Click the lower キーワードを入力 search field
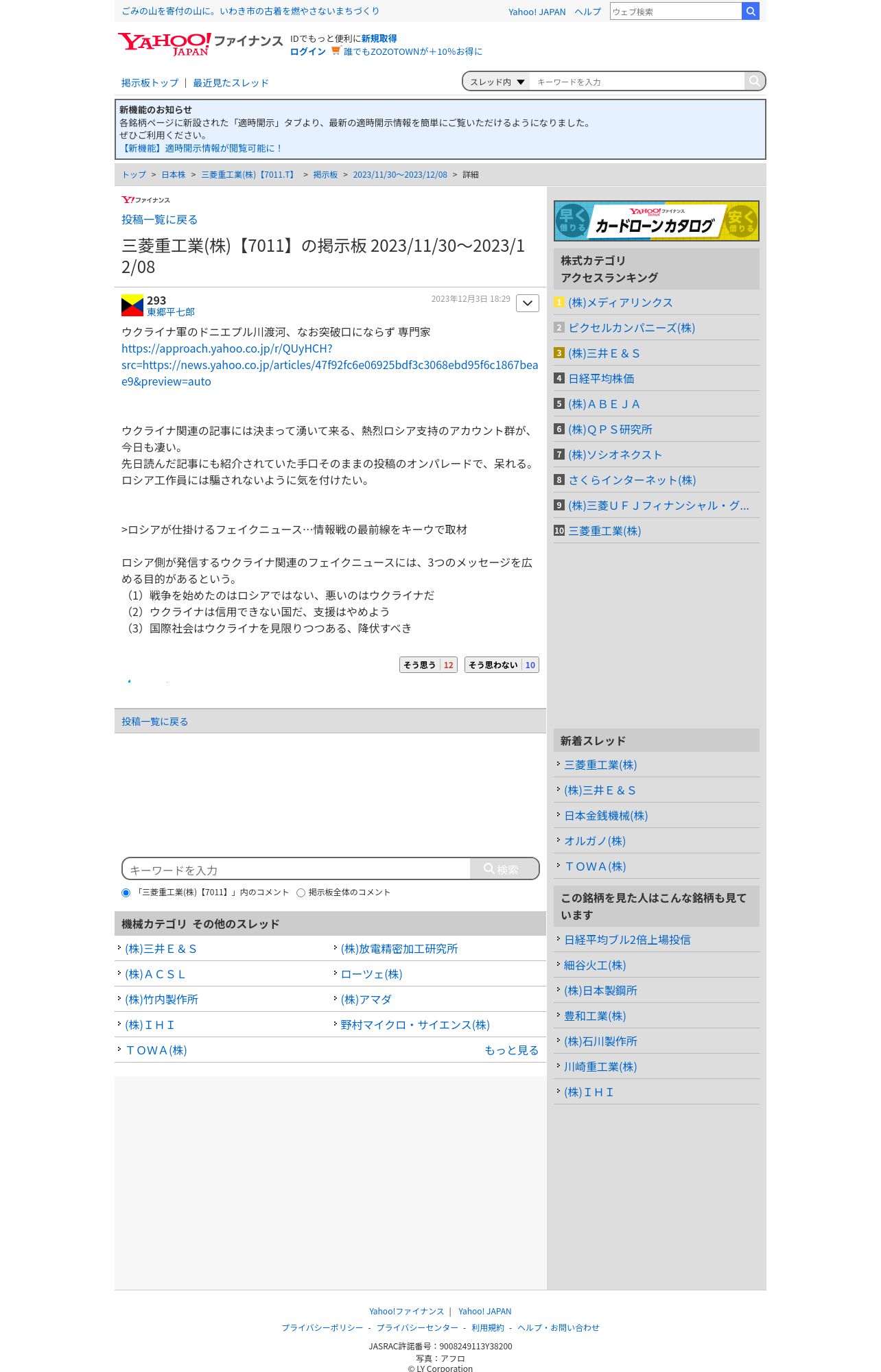The image size is (881, 1372). pos(296,869)
